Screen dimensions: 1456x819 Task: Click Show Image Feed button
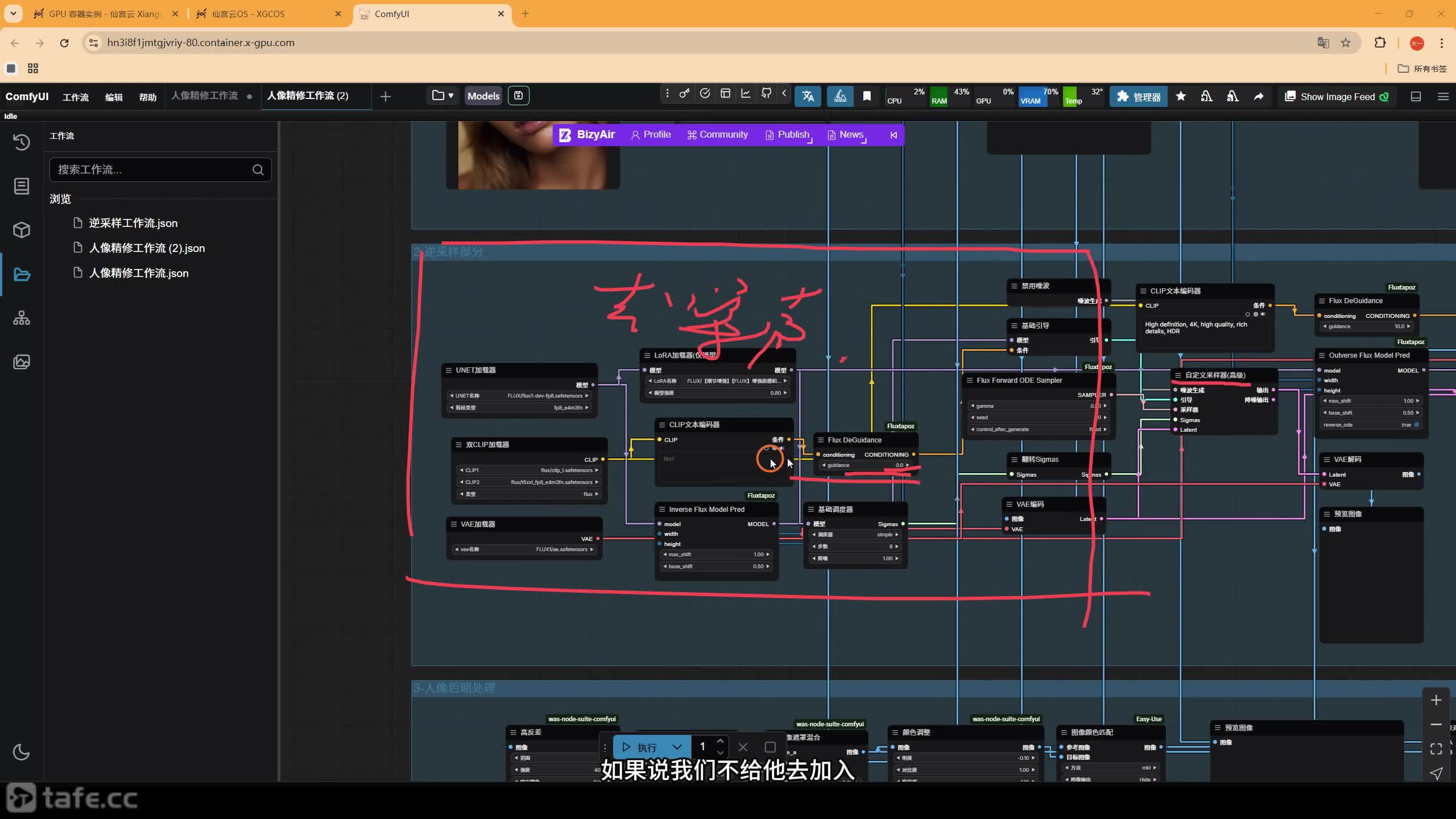pos(1337,97)
